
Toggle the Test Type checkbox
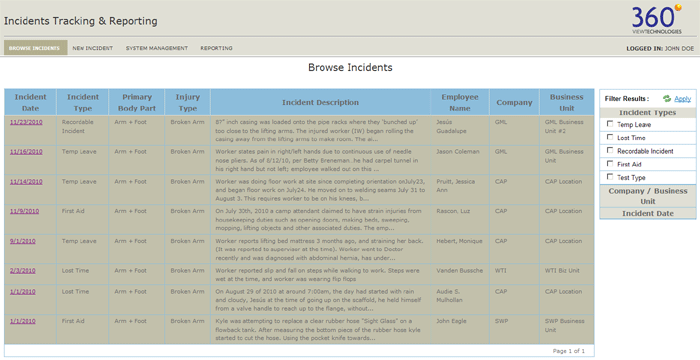click(x=610, y=177)
